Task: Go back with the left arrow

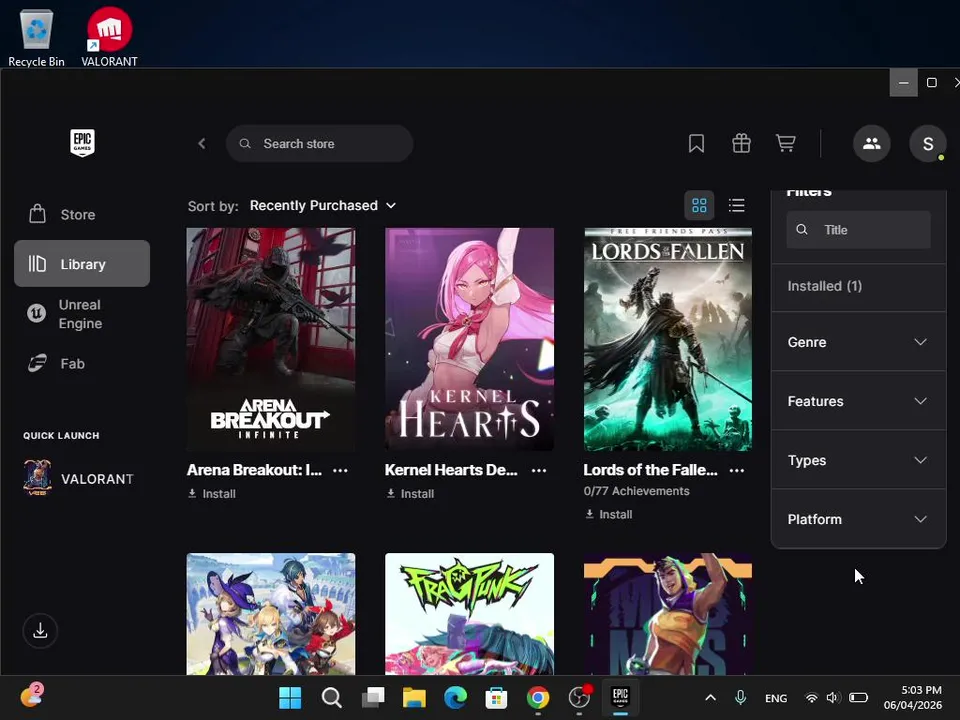Action: [202, 143]
